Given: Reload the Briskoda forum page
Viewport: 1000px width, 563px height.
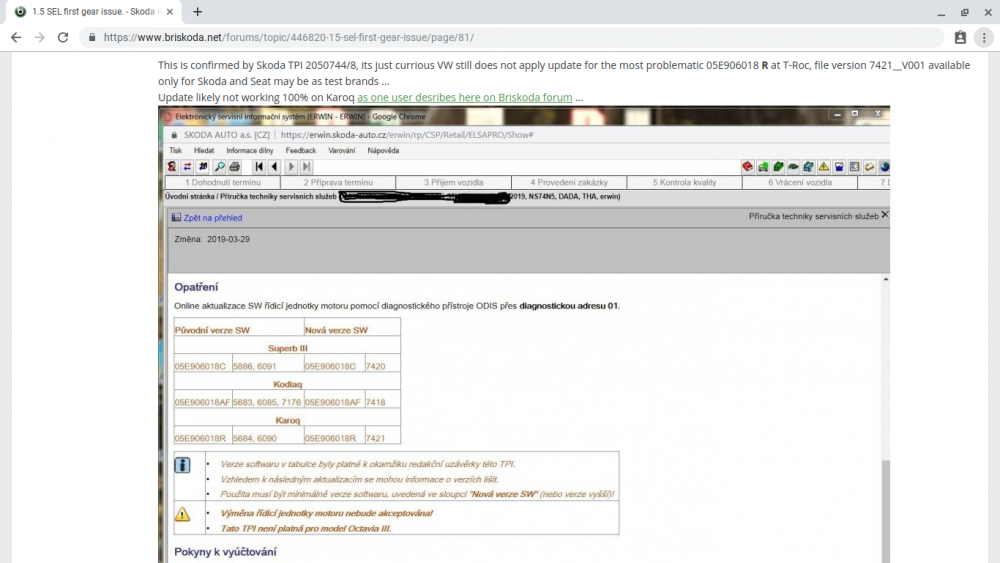Looking at the screenshot, I should pyautogui.click(x=62, y=38).
